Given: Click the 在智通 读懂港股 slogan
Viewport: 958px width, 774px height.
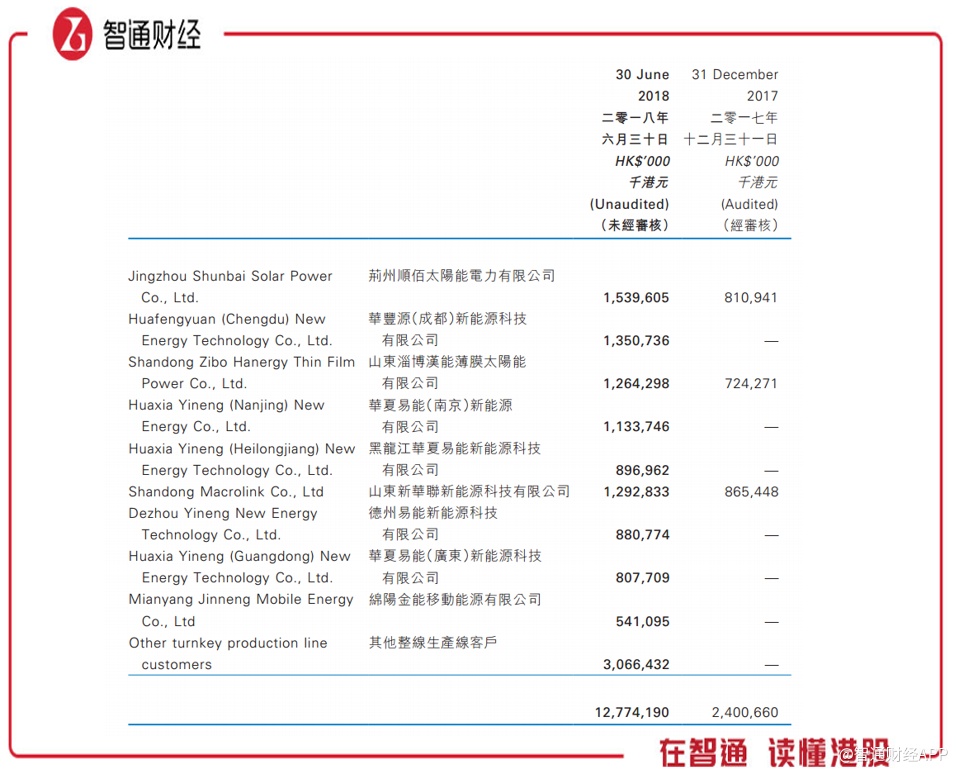Looking at the screenshot, I should click(774, 753).
